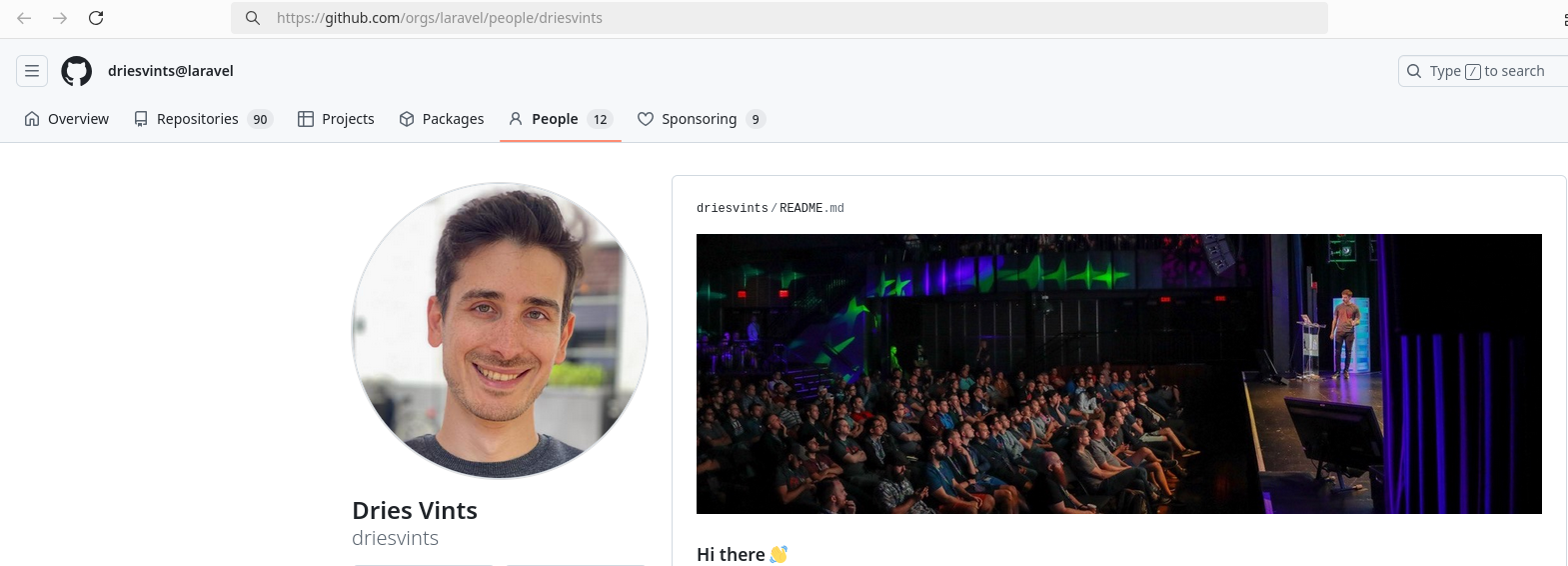Open the README.md file link
Image resolution: width=1568 pixels, height=566 pixels.
point(811,208)
